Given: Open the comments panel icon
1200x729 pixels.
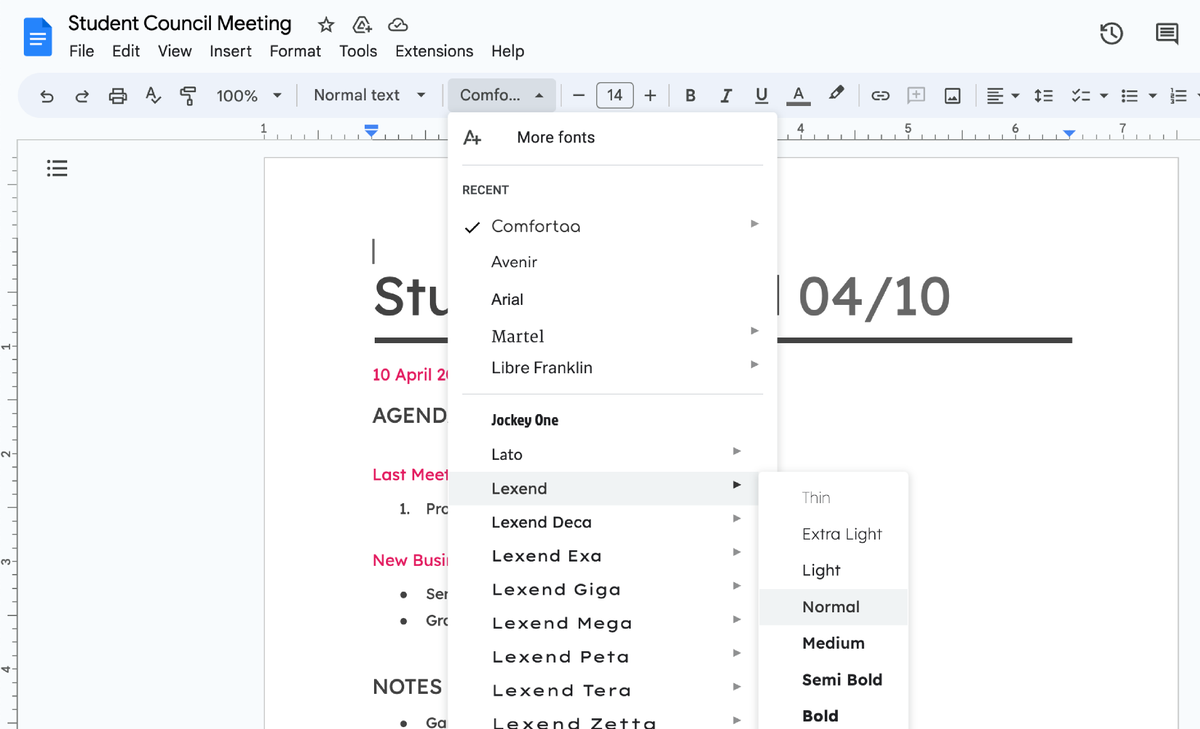Looking at the screenshot, I should 1167,34.
